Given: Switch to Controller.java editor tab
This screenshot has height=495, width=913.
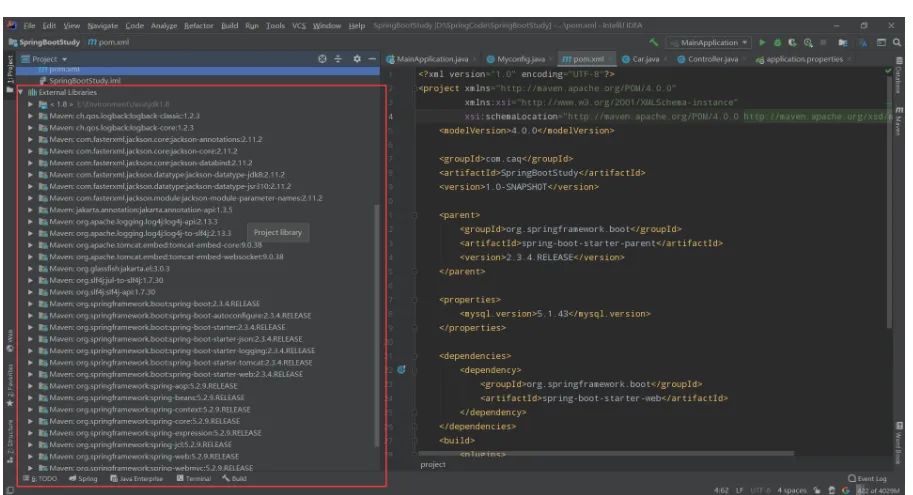Looking at the screenshot, I should coord(713,59).
